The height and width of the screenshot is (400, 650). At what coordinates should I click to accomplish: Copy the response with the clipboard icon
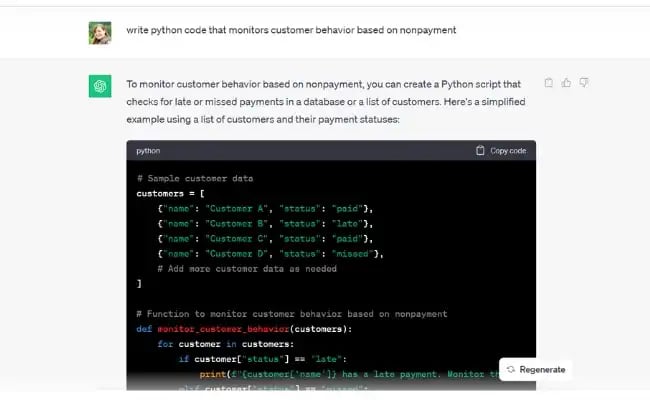[548, 82]
